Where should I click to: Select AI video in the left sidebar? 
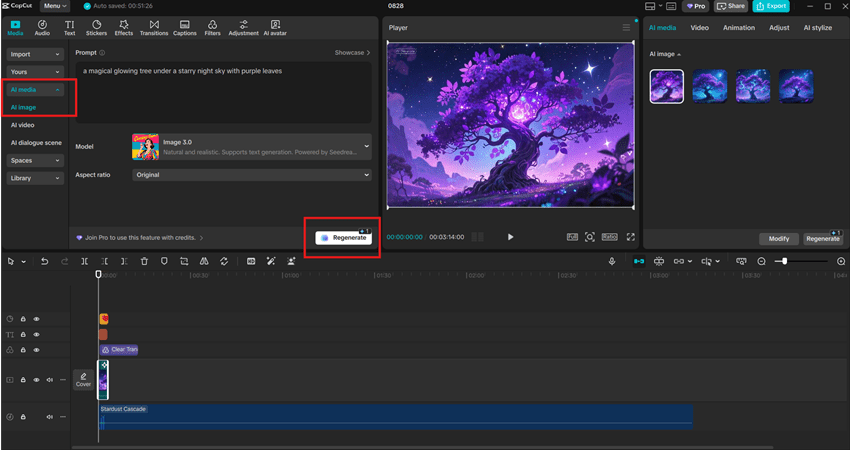pyautogui.click(x=23, y=125)
